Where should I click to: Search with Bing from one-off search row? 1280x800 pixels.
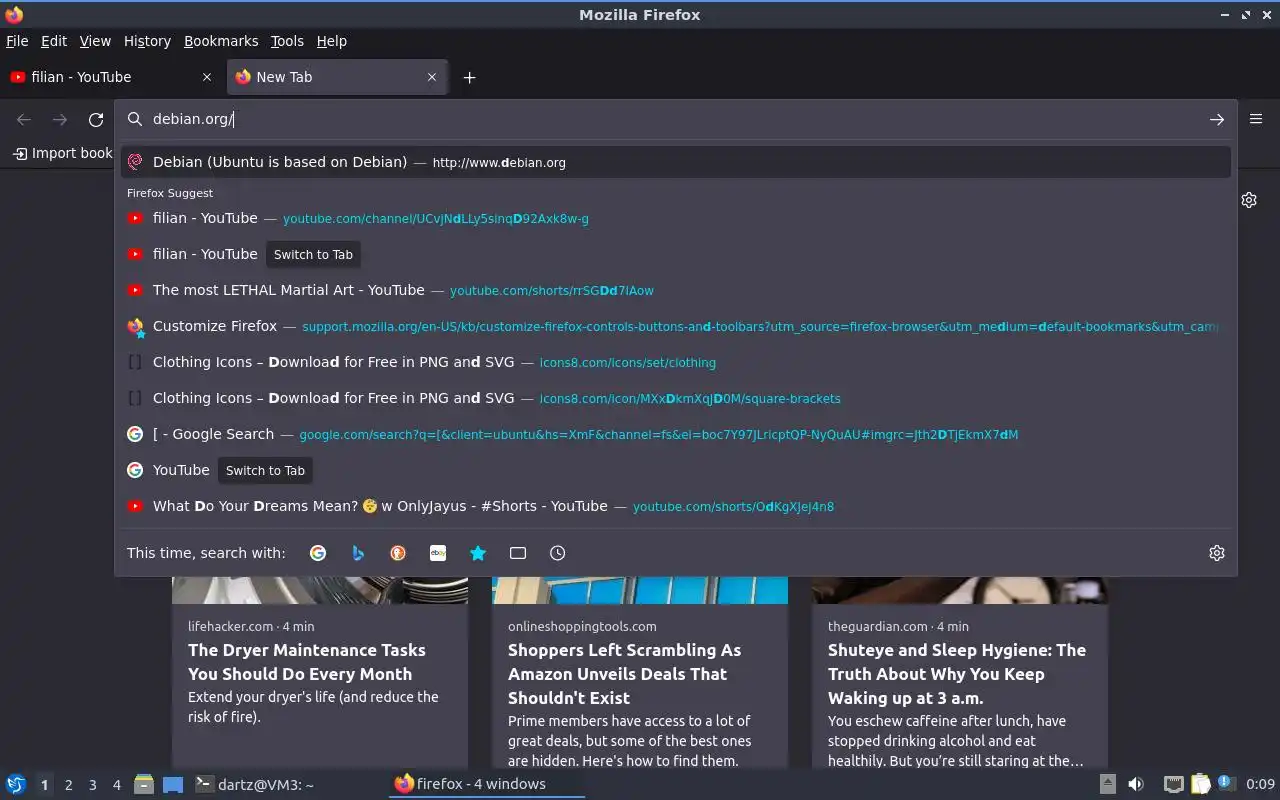pos(358,553)
